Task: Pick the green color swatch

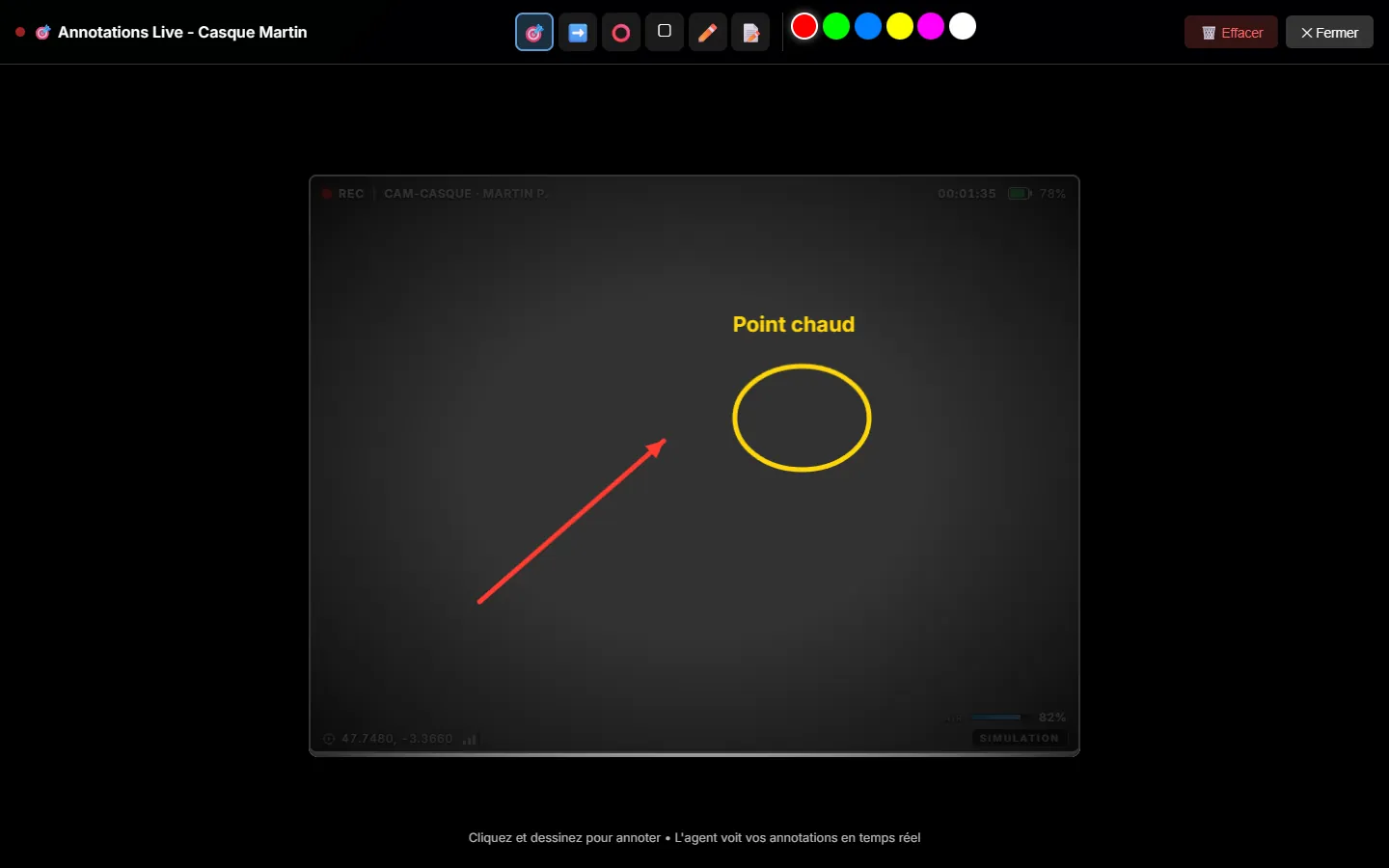Action: (x=836, y=27)
